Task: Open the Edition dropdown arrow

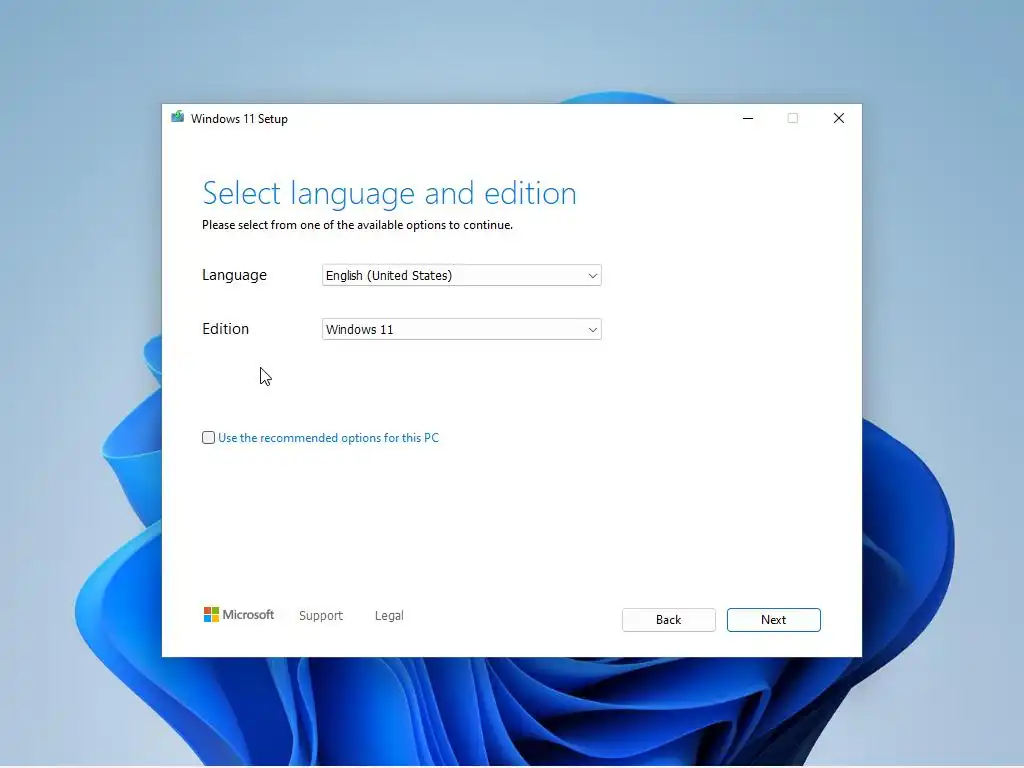Action: point(592,330)
